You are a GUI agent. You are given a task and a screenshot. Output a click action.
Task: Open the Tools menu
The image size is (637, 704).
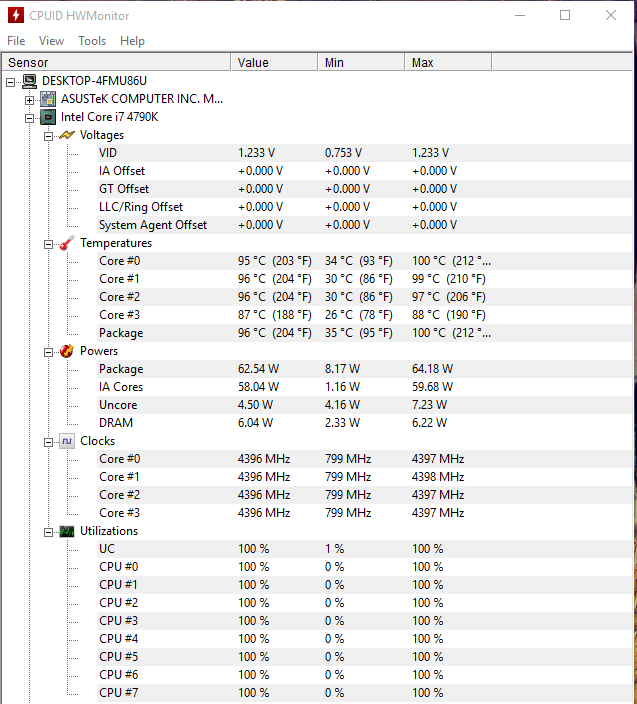click(92, 41)
